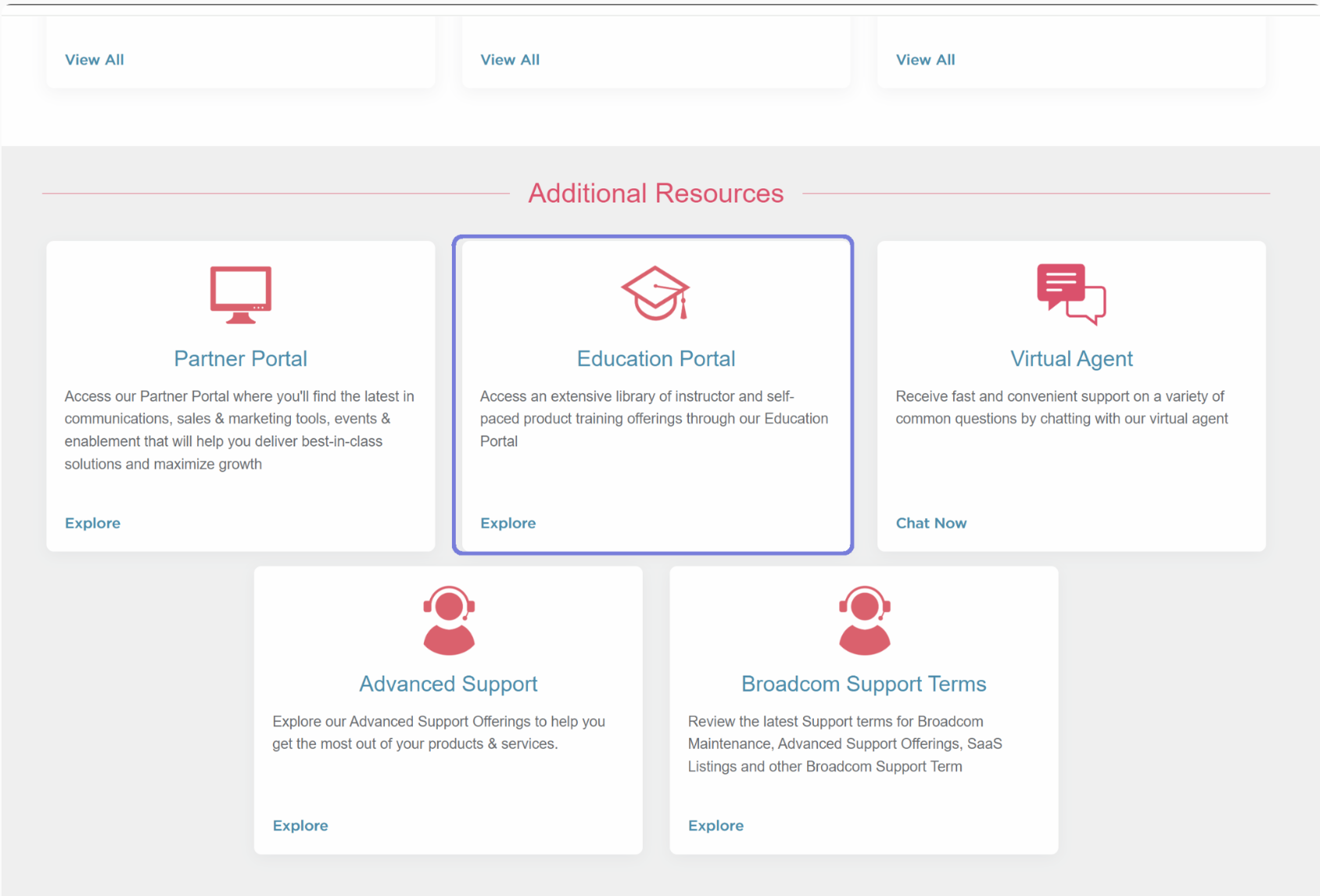Click the Education Portal graduation cap icon

point(656,293)
